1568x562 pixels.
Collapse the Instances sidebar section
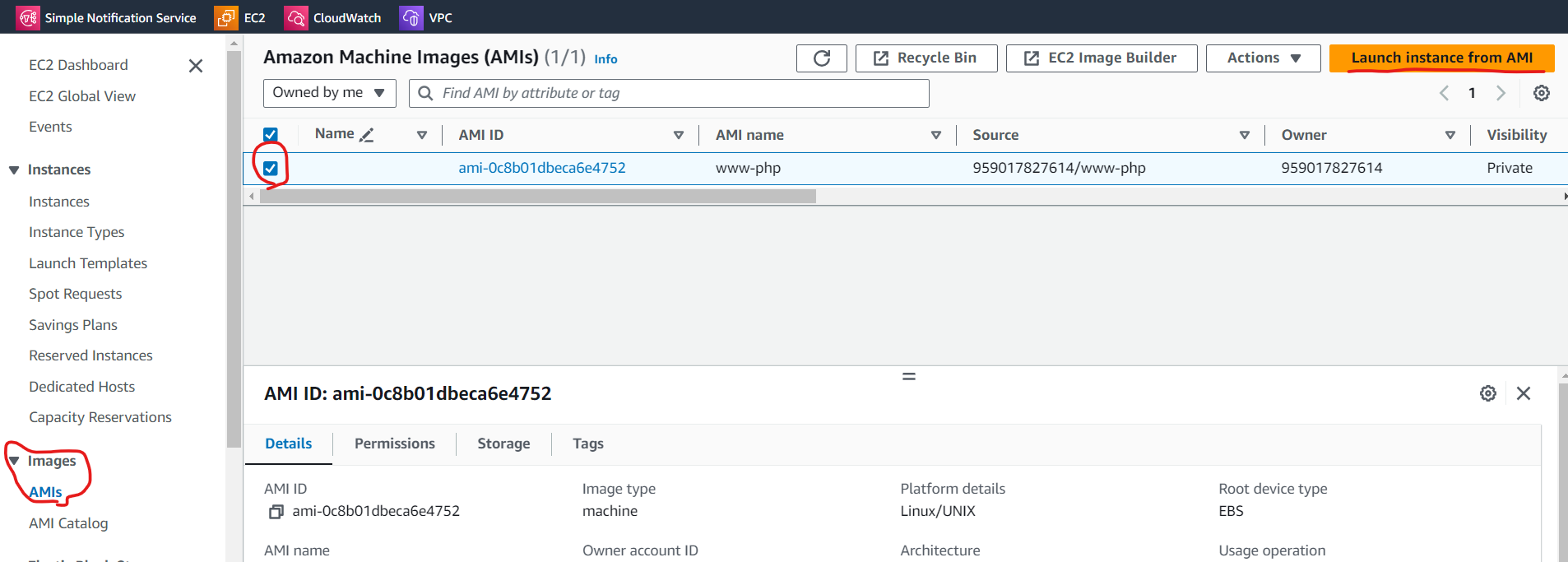pos(14,170)
